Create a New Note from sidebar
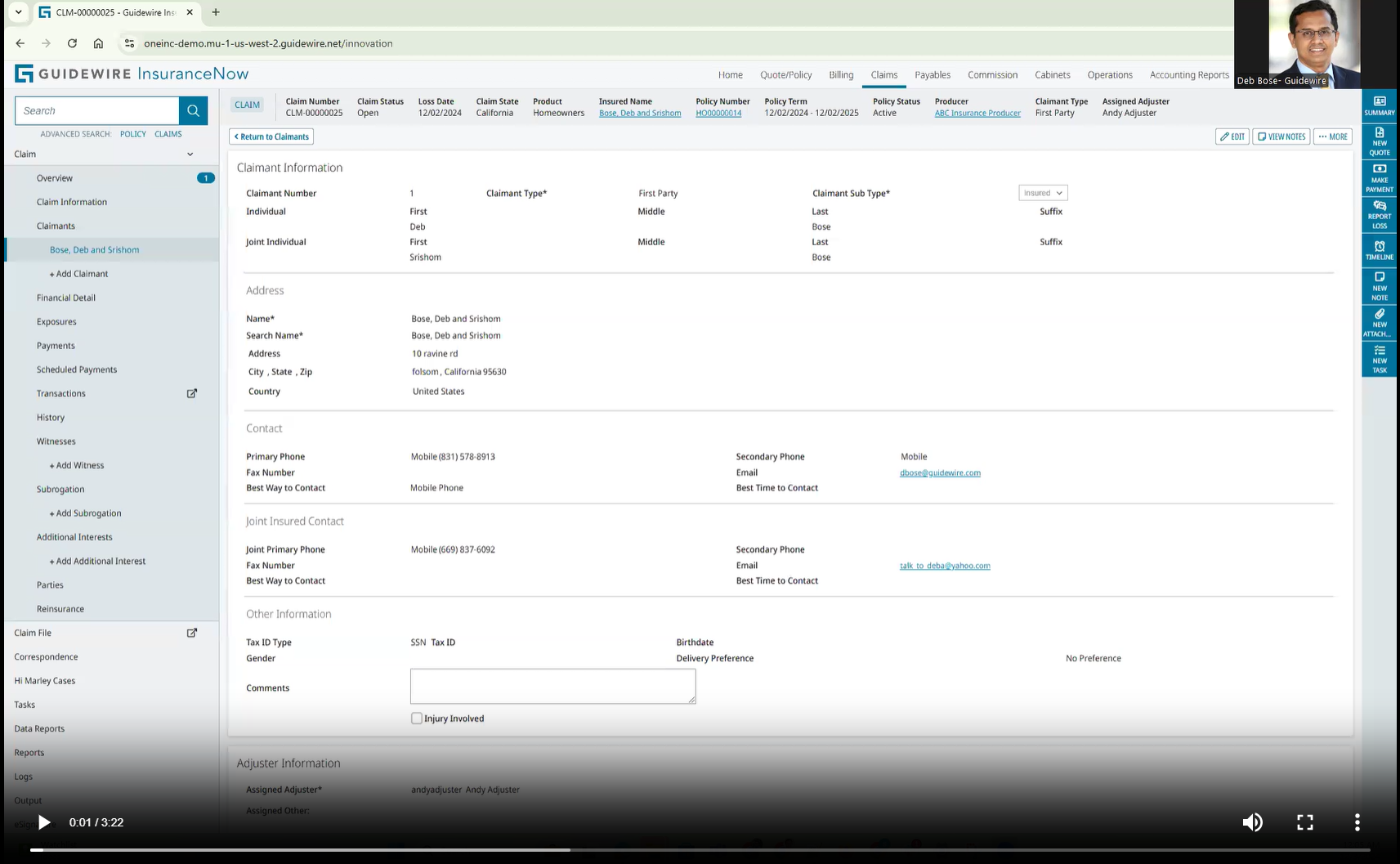Viewport: 1400px width, 864px height. pyautogui.click(x=1379, y=286)
